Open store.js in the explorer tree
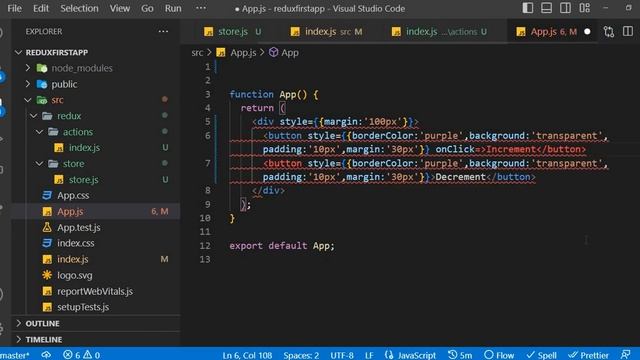640x360 pixels. [x=83, y=180]
